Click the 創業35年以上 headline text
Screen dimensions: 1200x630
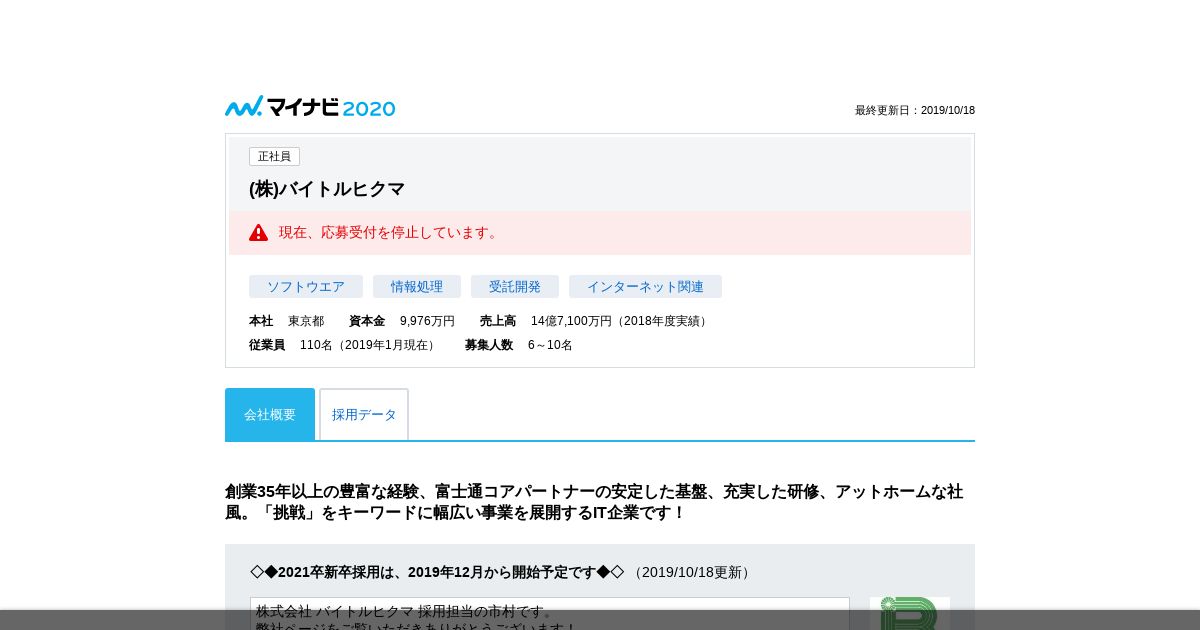click(x=595, y=502)
